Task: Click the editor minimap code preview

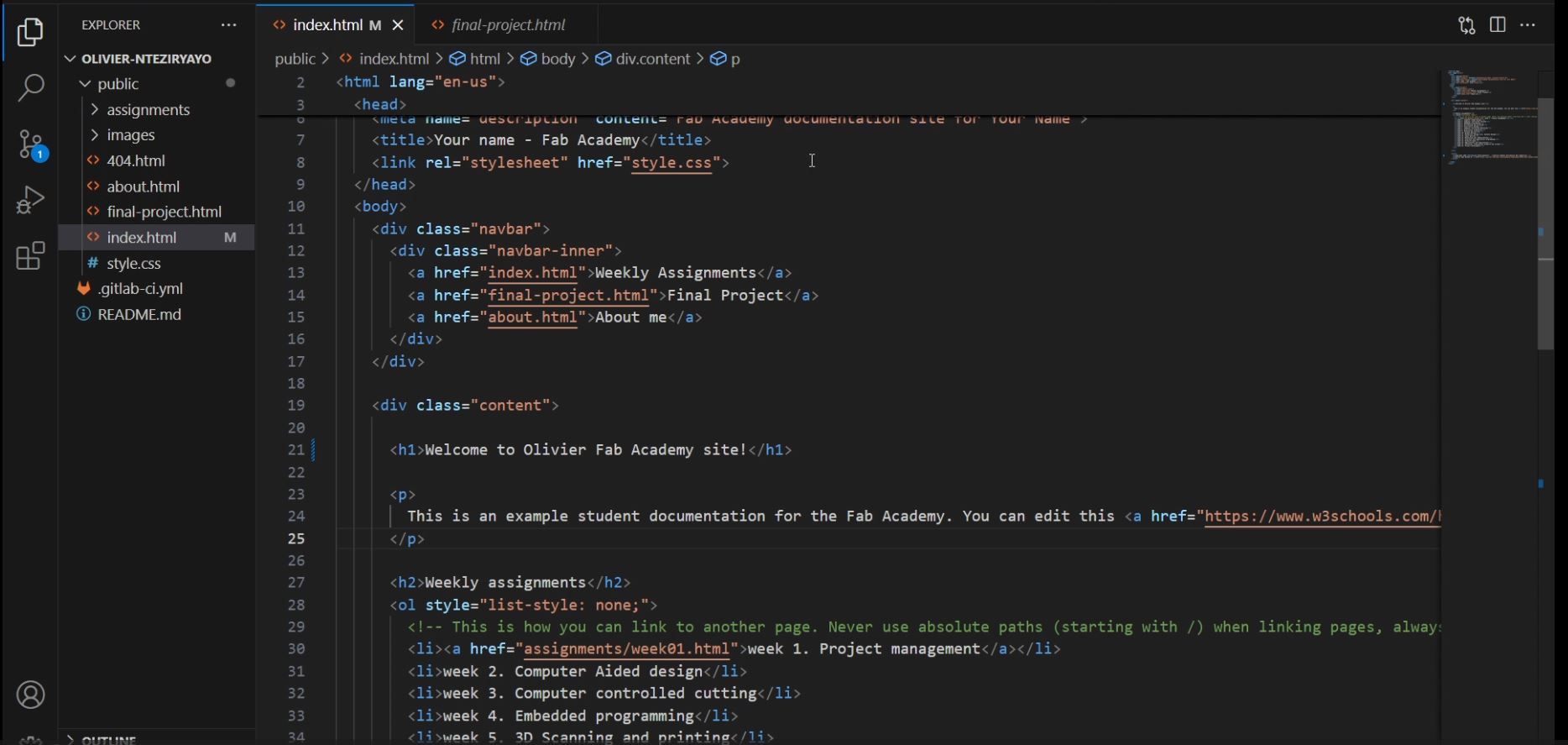Action: (1491, 118)
